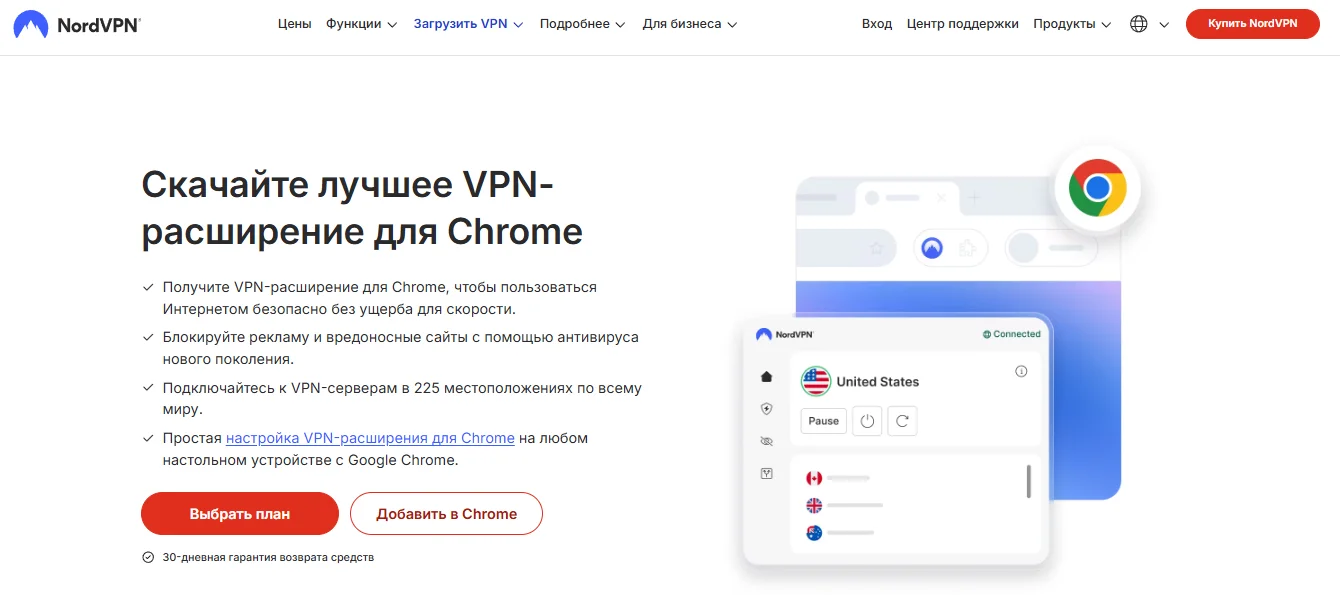Click the crossed-eye icon in extension sidebar
The image size is (1340, 595).
[766, 441]
